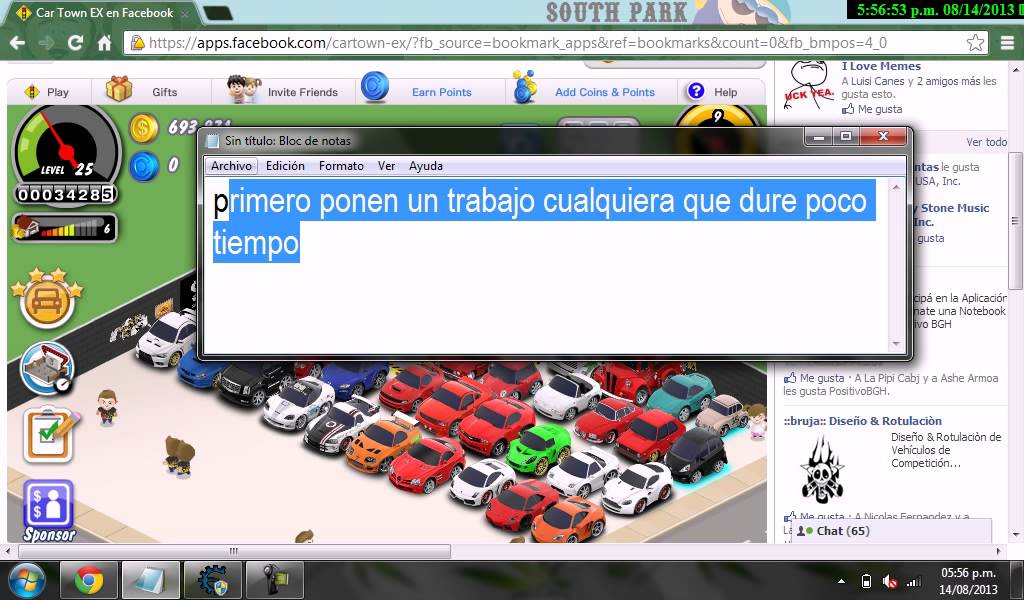Open the Gifts tab
The width and height of the screenshot is (1024, 600).
(x=142, y=91)
